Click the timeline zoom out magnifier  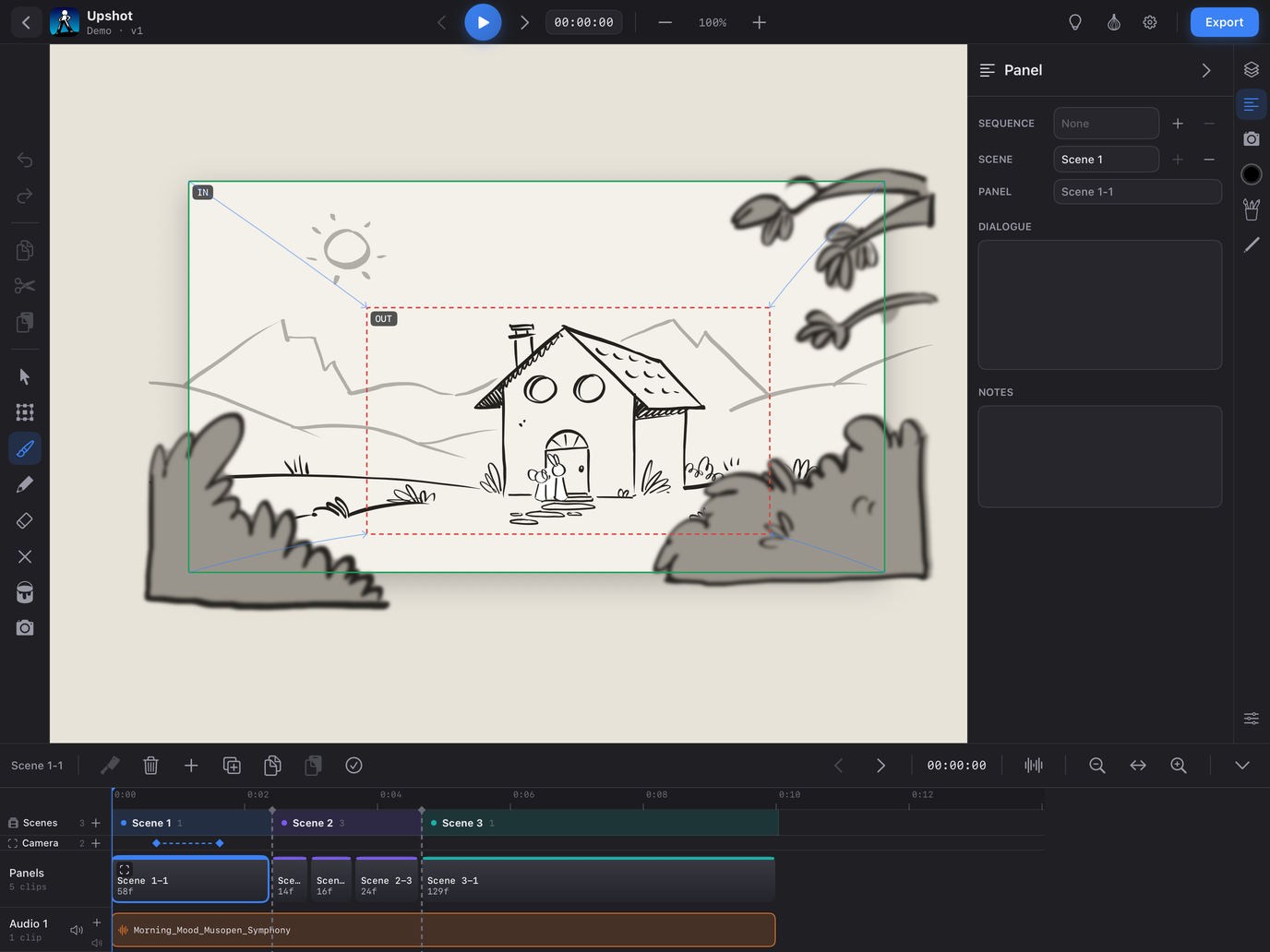1097,766
